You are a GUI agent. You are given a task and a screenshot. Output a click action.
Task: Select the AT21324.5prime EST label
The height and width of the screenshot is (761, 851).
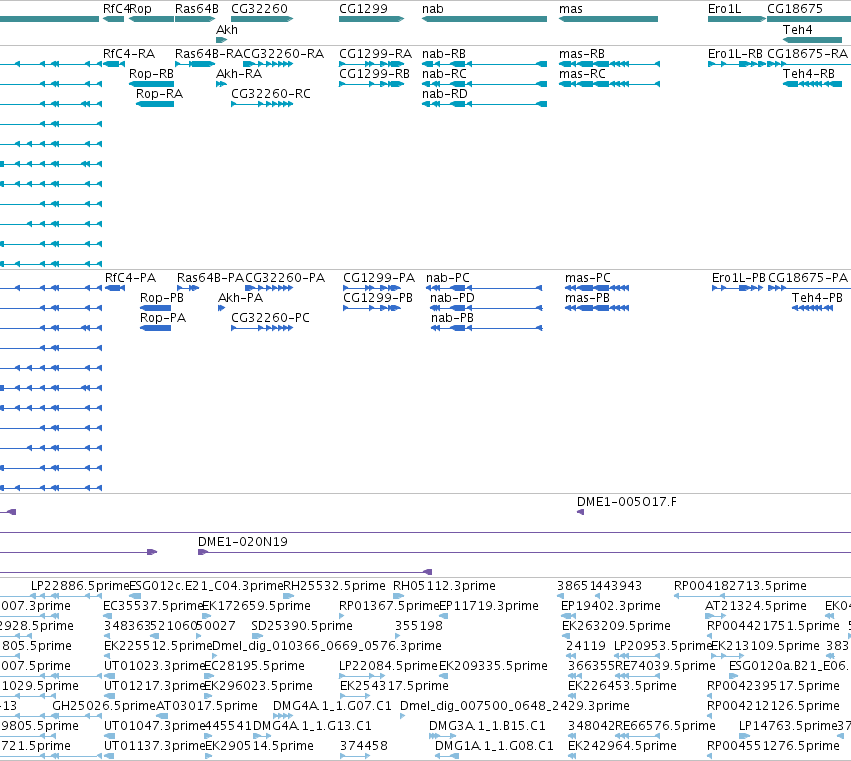pos(756,606)
